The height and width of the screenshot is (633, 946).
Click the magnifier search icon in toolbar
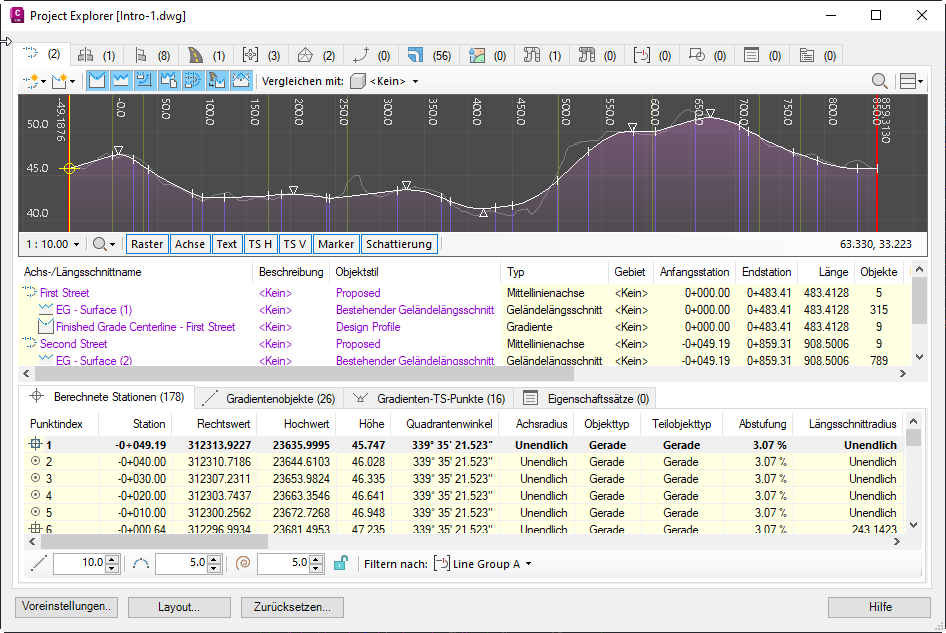tap(880, 81)
